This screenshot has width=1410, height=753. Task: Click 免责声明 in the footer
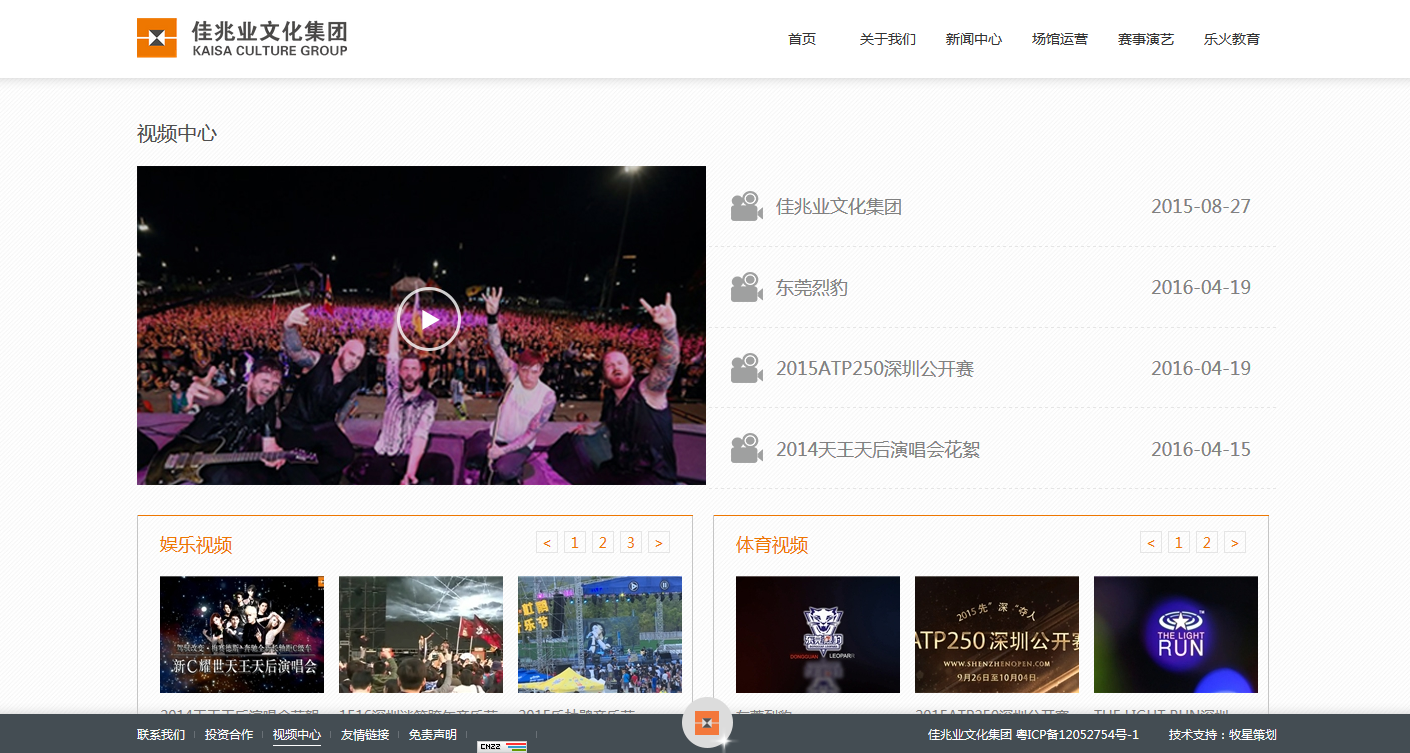433,735
